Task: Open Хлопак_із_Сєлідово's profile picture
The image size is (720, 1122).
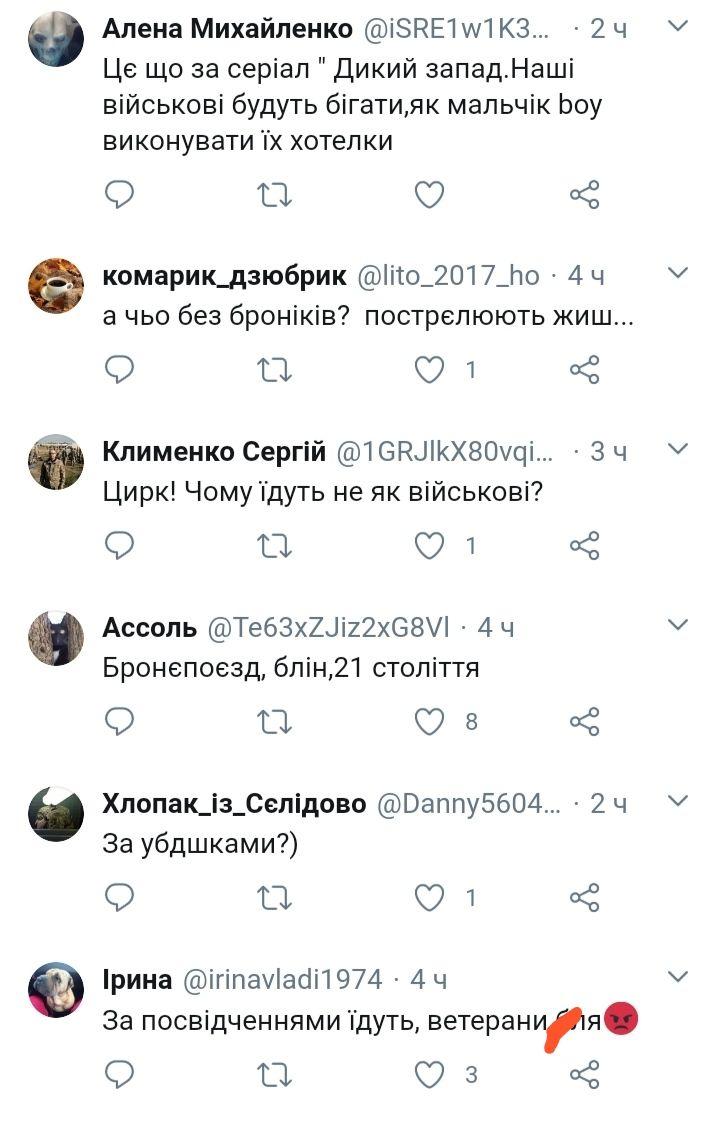Action: tap(56, 815)
